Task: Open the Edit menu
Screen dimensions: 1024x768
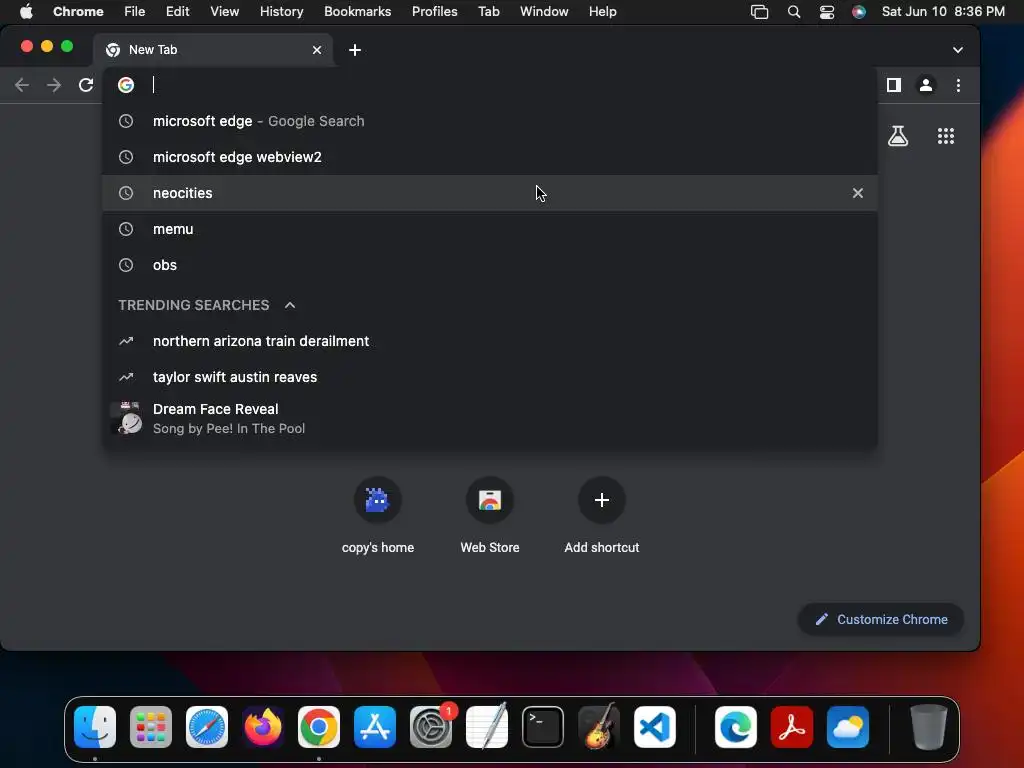Action: (x=177, y=11)
